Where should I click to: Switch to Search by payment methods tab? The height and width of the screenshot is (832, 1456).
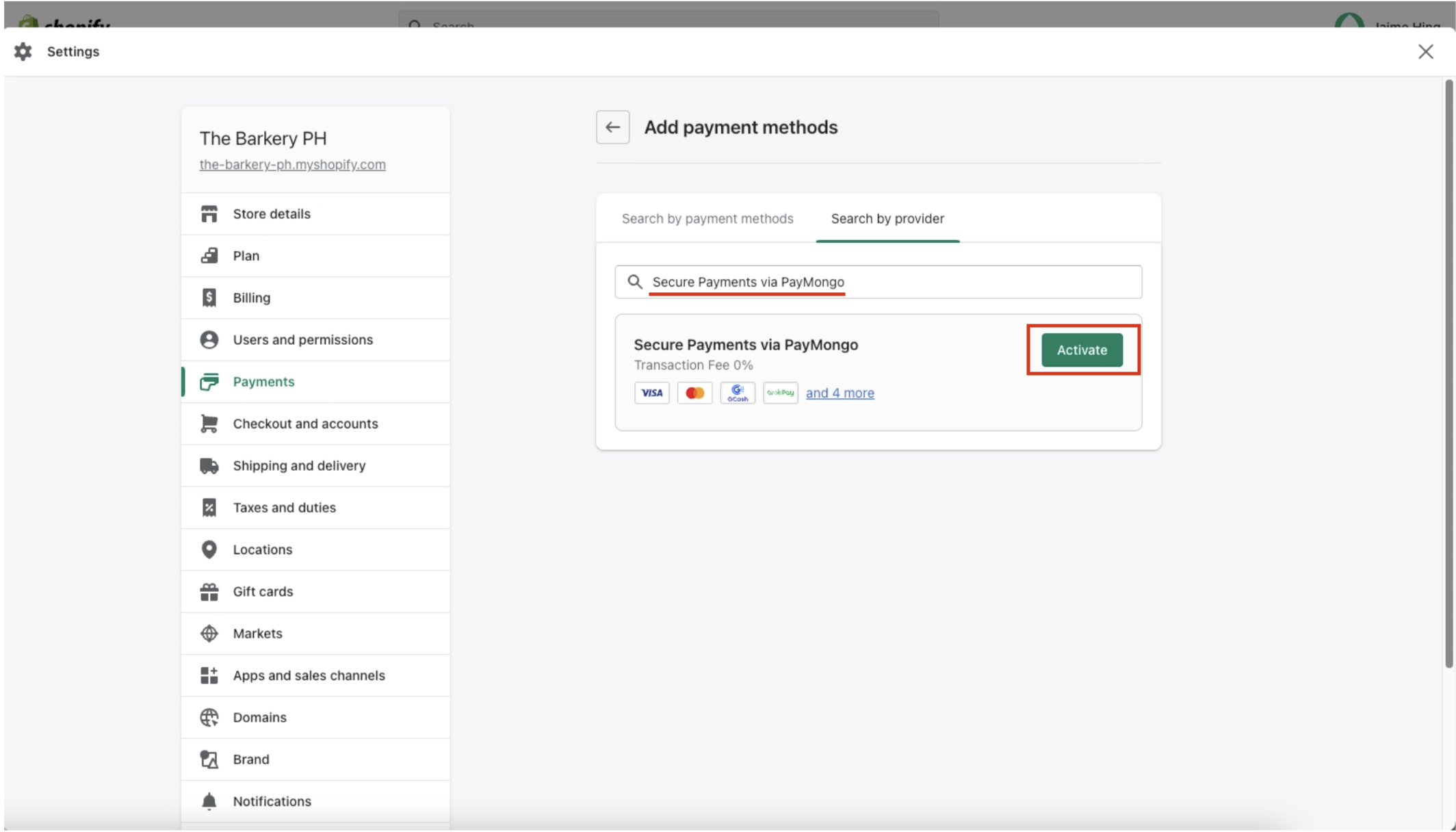707,218
